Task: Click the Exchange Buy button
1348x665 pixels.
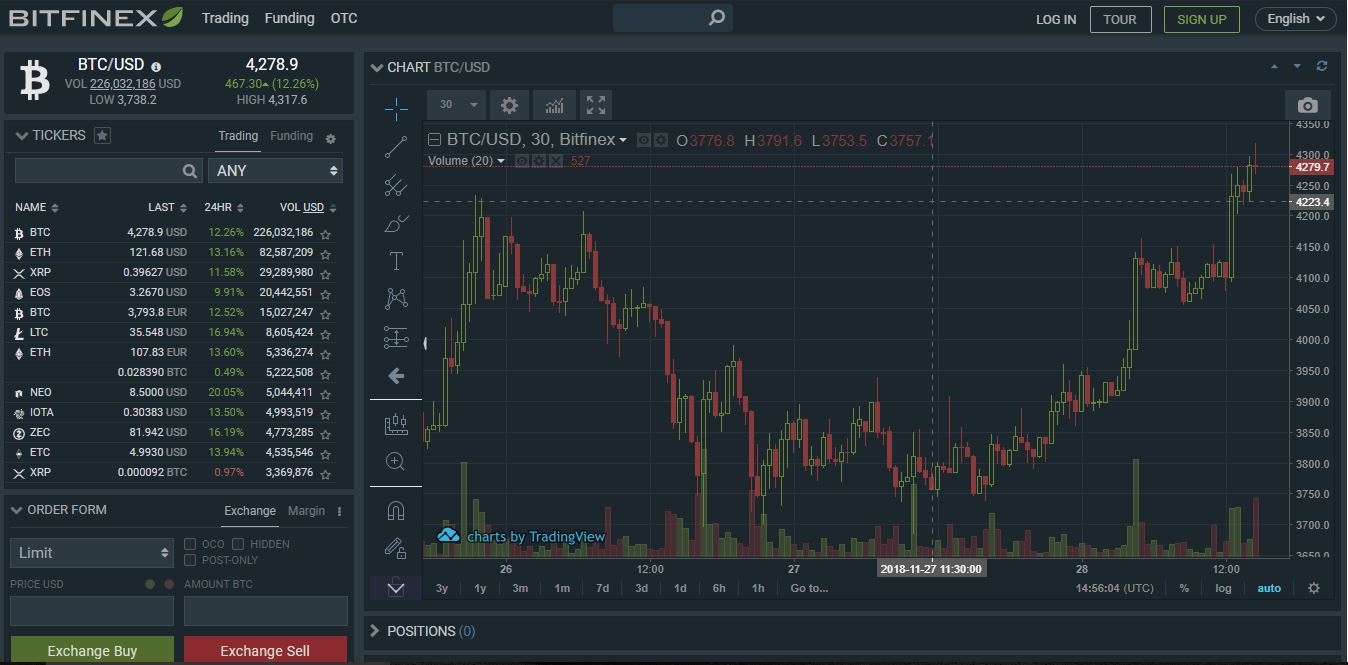Action: point(92,650)
